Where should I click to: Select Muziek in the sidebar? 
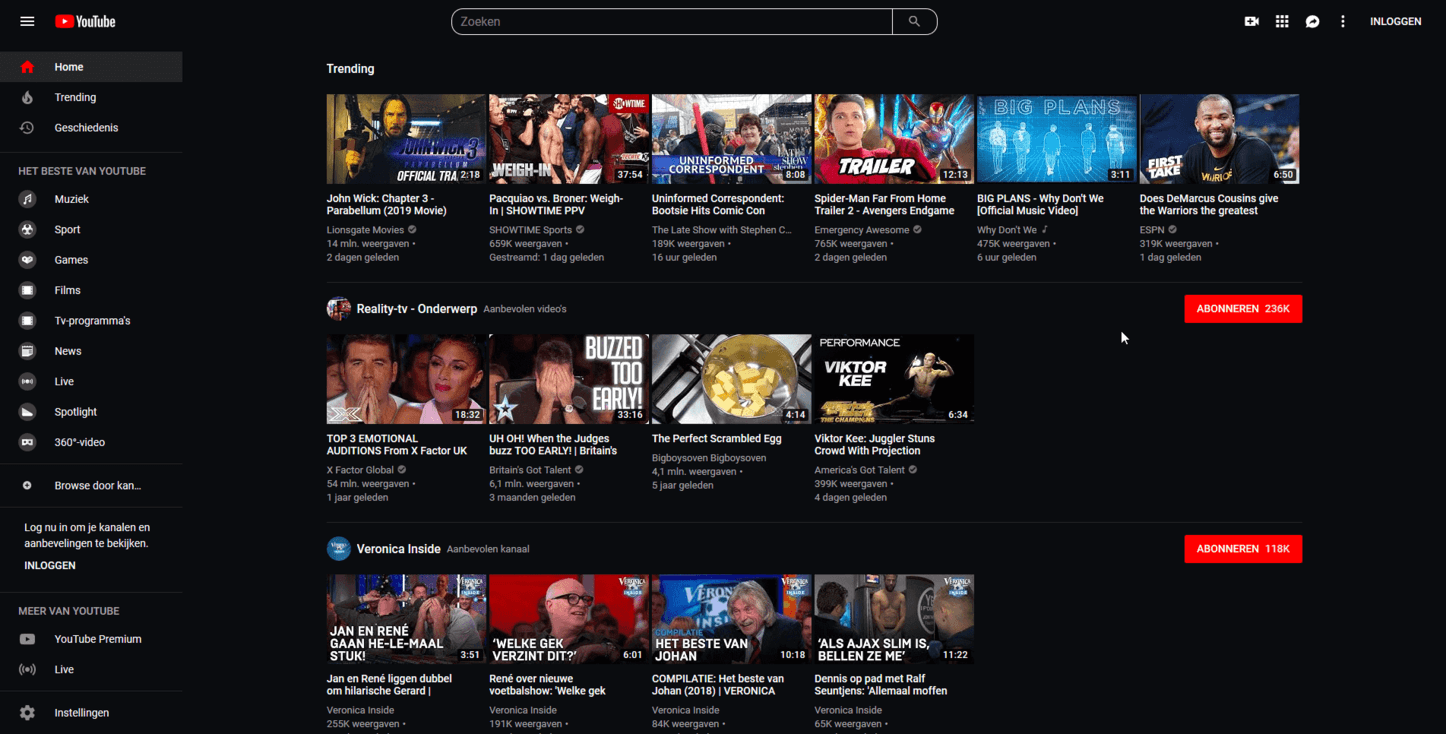[x=91, y=199]
